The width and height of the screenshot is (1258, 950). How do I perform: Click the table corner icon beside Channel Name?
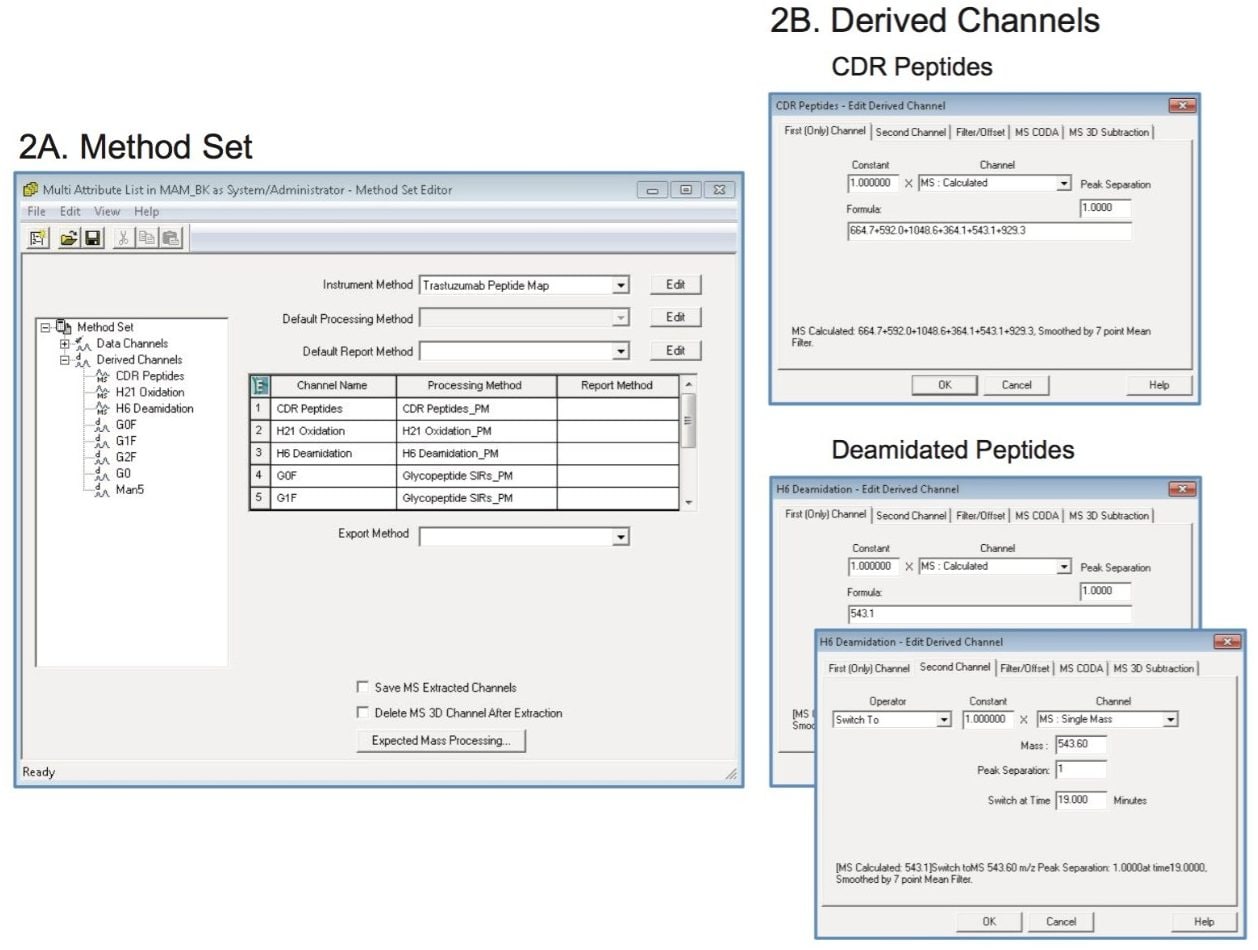259,386
